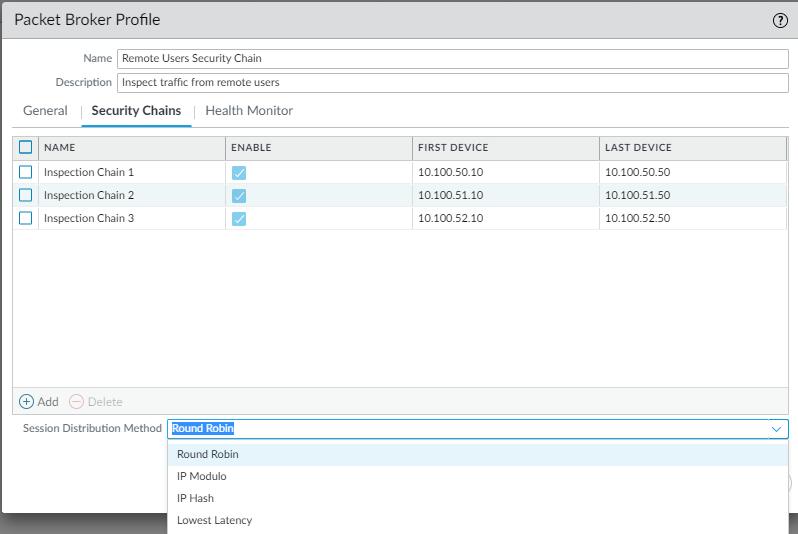This screenshot has width=798, height=534.
Task: Click the Name input field
Action: point(452,58)
